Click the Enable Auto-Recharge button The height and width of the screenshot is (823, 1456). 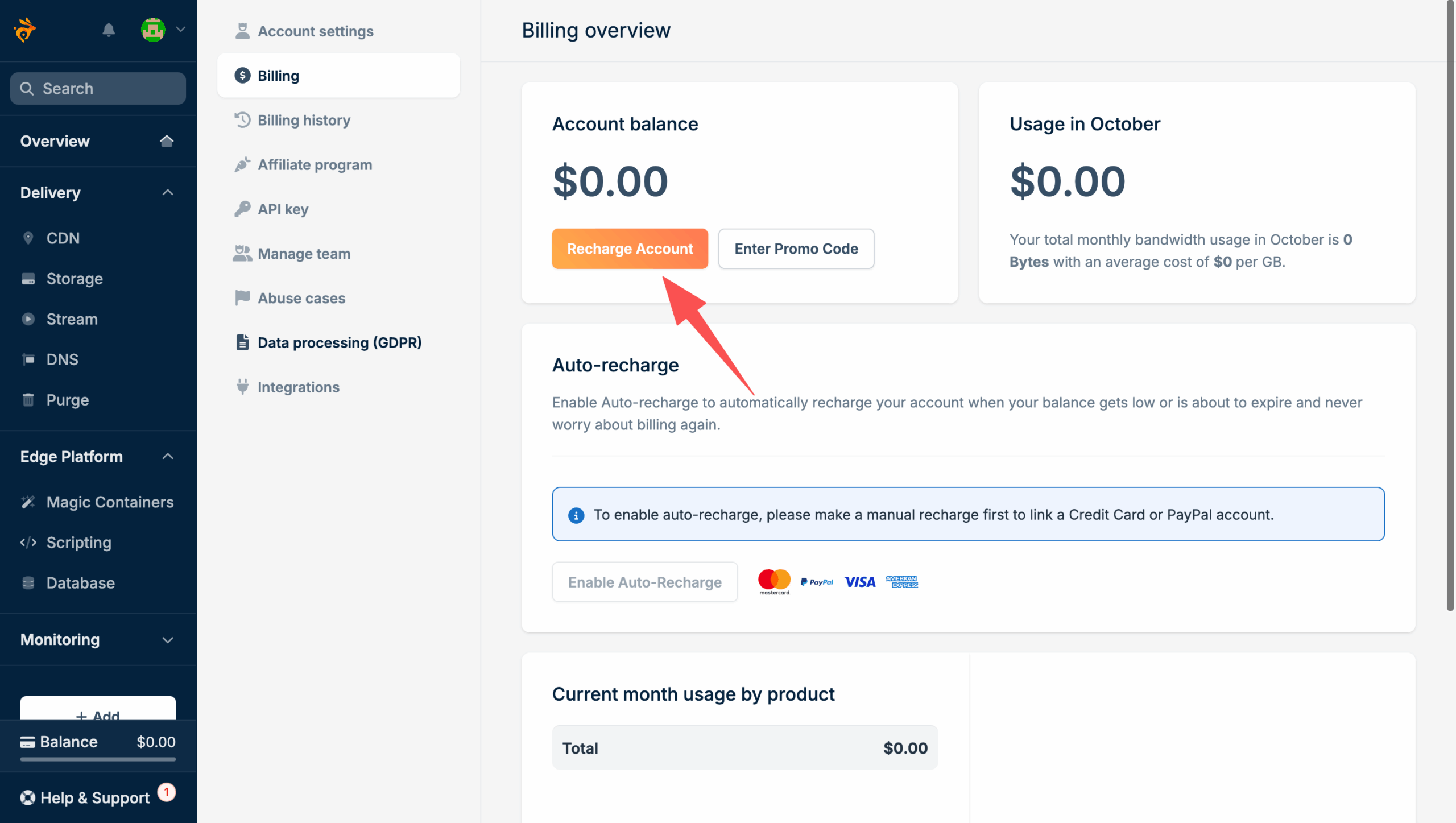pos(644,582)
